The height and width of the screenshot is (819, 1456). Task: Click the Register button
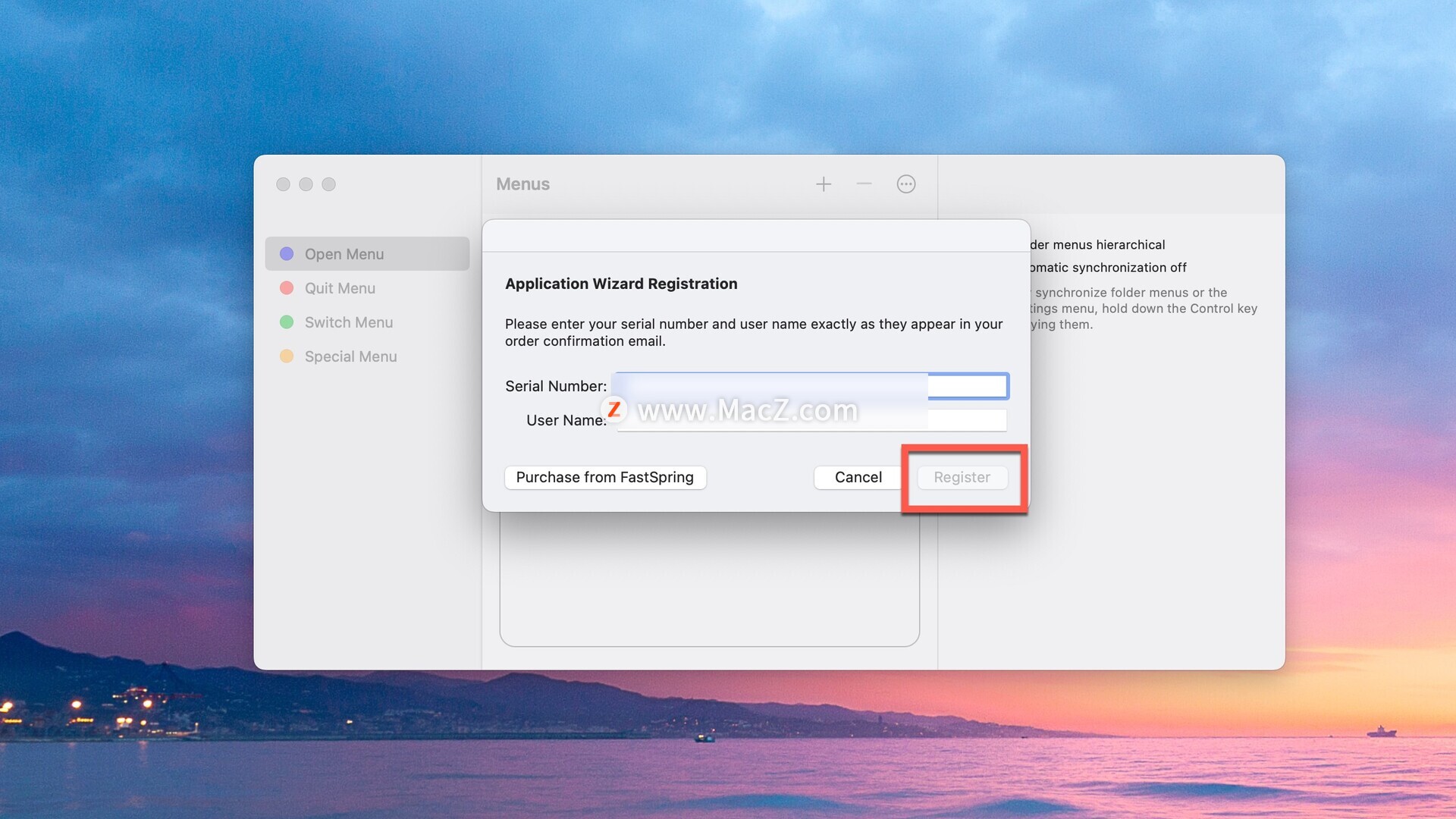962,477
